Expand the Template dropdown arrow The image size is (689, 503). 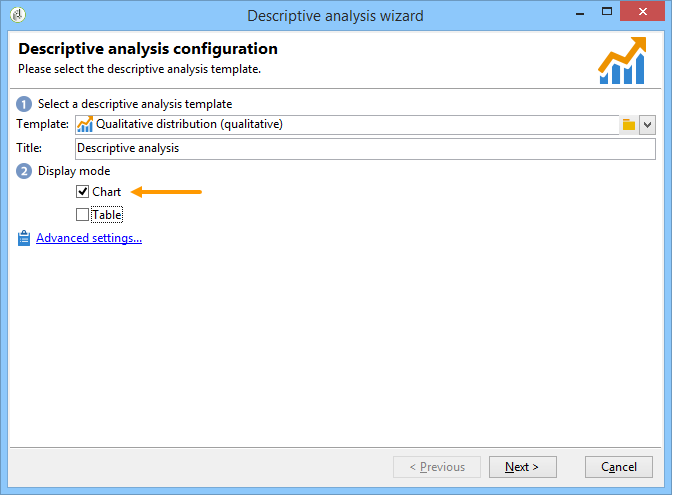tap(647, 125)
